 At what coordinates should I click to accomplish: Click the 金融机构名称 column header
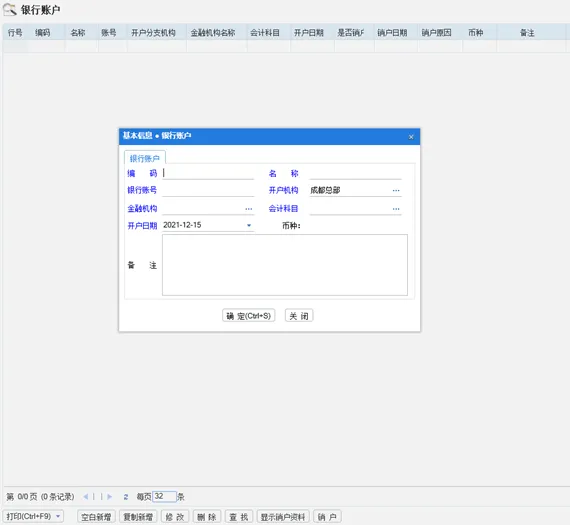(x=213, y=33)
